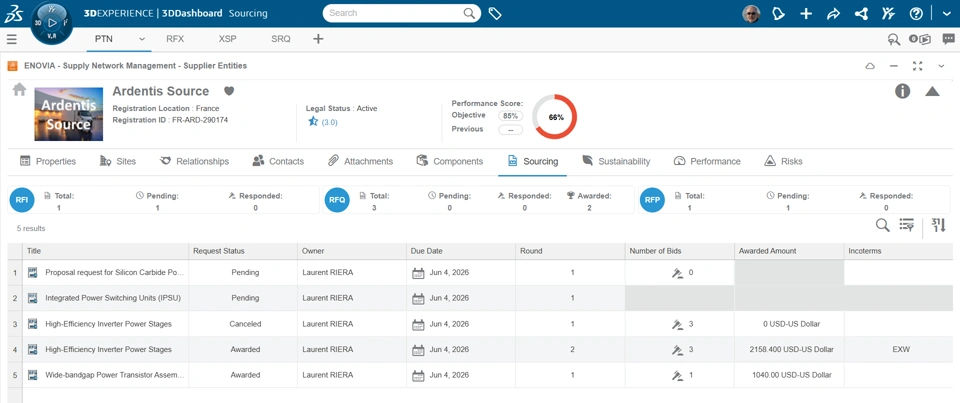Add a new dashboard tab with plus
Viewport: 960px width, 403px height.
(x=318, y=39)
